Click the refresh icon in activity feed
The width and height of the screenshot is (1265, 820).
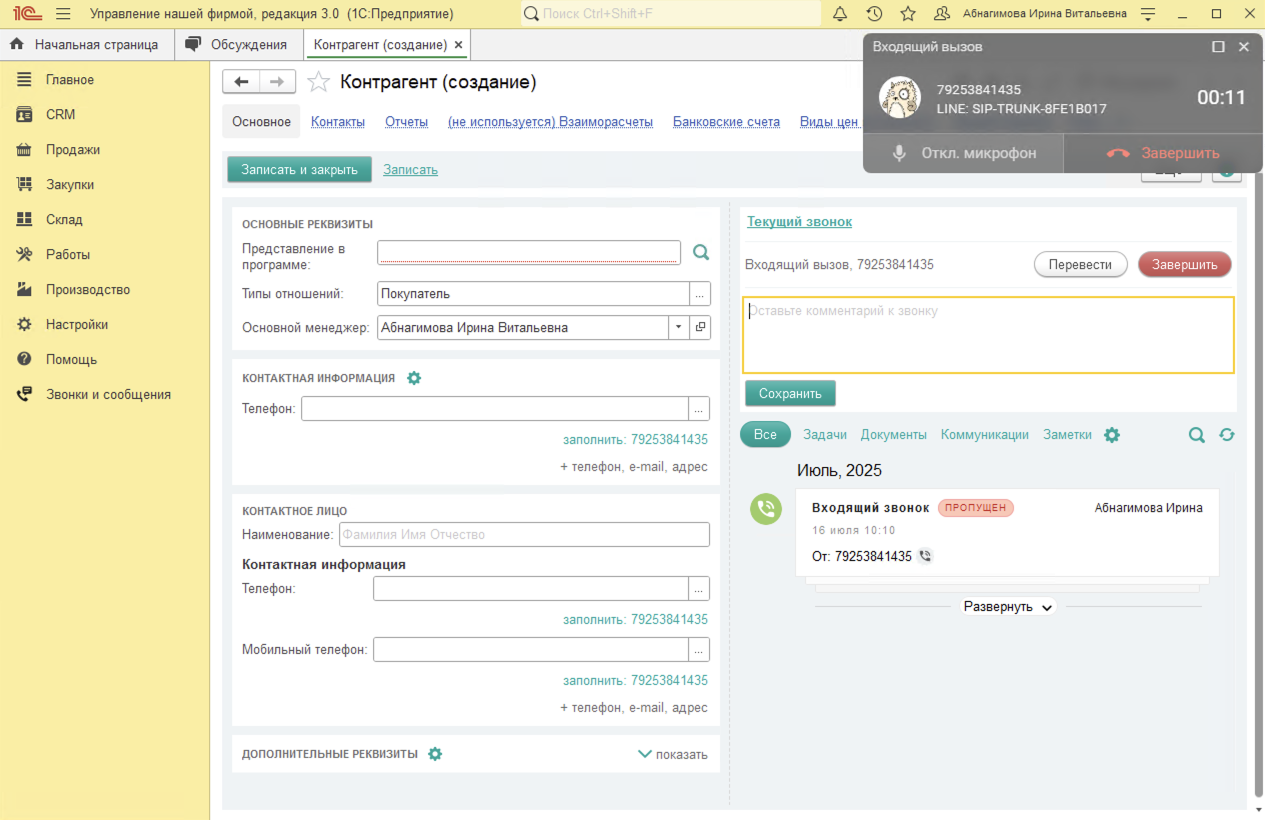pos(1227,435)
